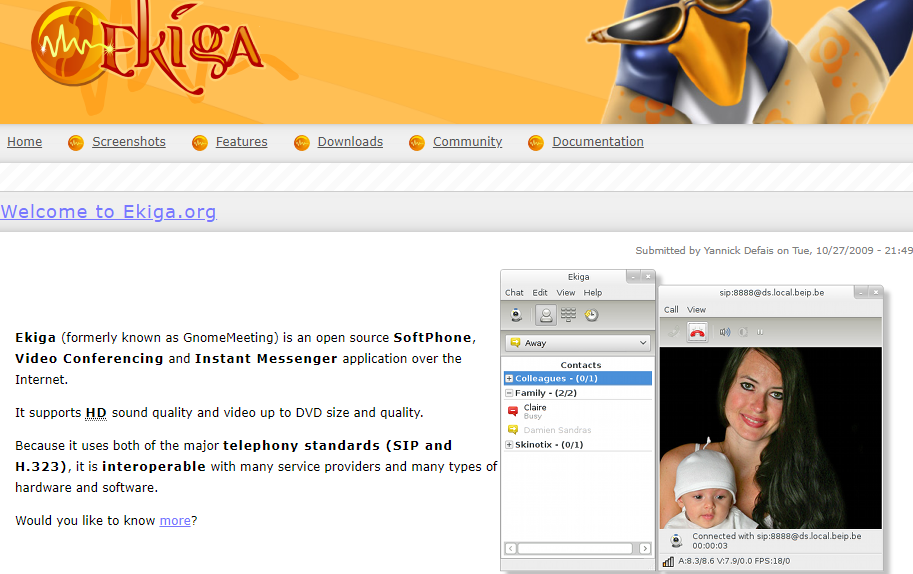Open the View menu in call window
The image size is (913, 574).
tap(696, 310)
